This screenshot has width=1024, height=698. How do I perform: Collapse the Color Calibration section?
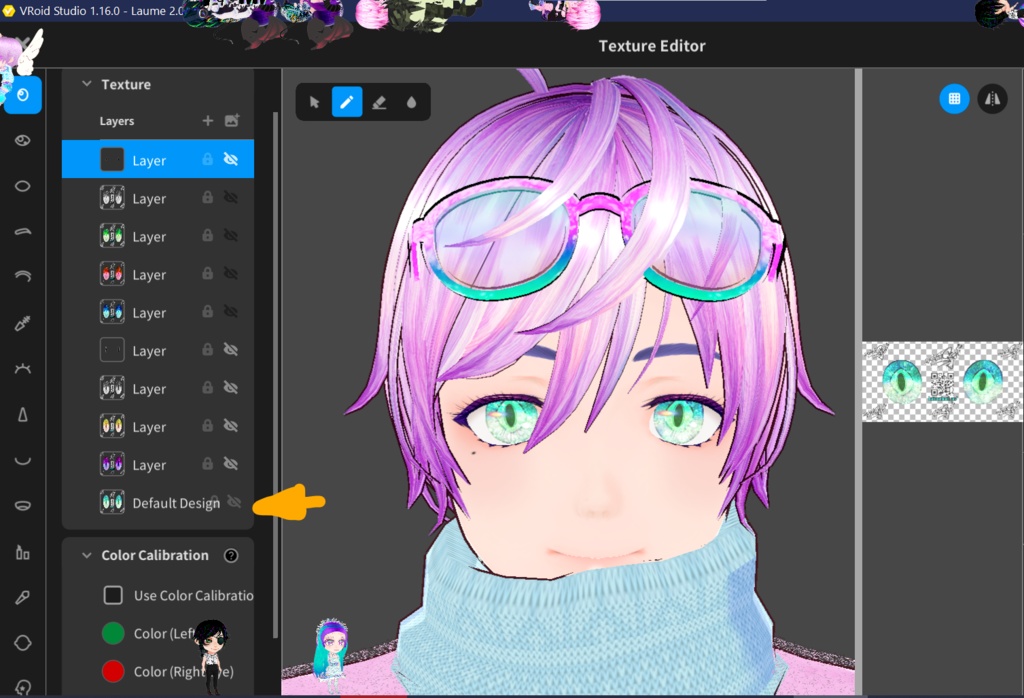point(85,555)
